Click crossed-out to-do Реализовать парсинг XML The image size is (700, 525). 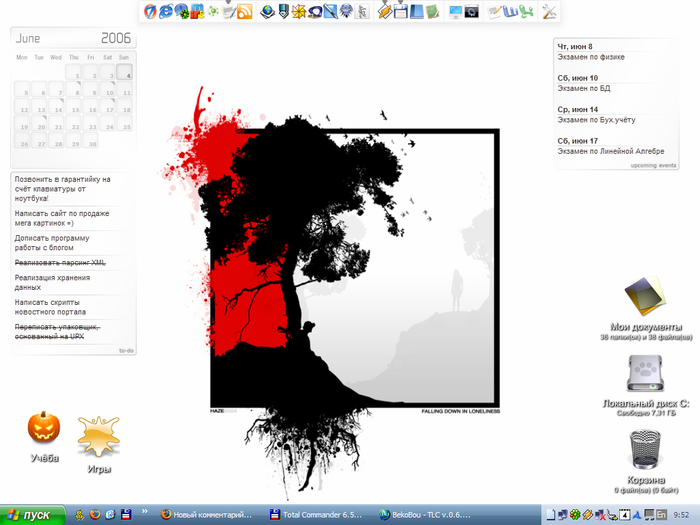tap(60, 262)
